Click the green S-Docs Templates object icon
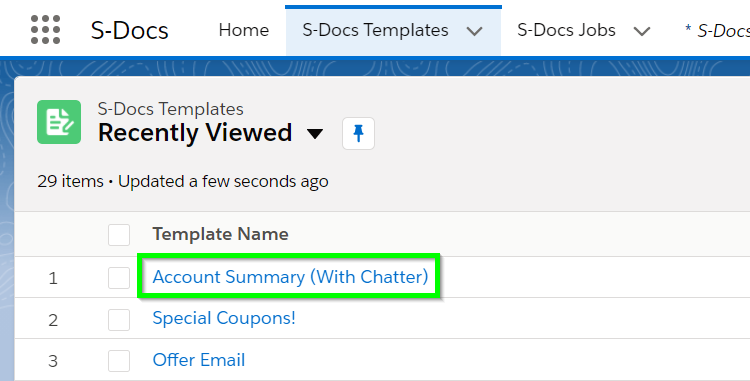 pyautogui.click(x=59, y=122)
